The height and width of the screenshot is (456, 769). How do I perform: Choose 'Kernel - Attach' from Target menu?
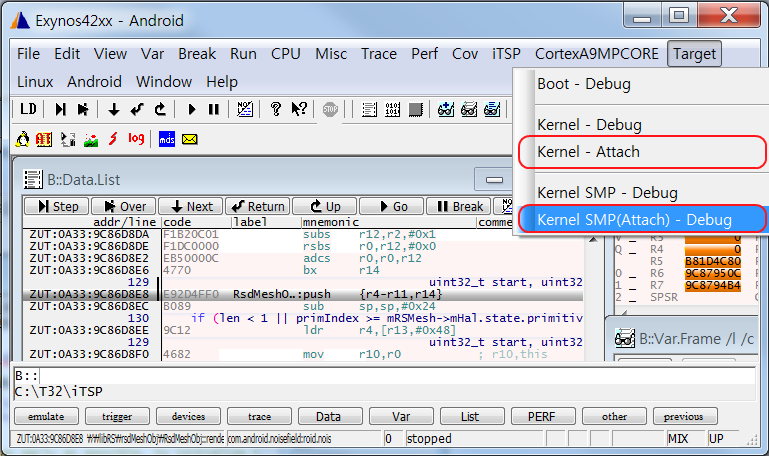click(588, 152)
